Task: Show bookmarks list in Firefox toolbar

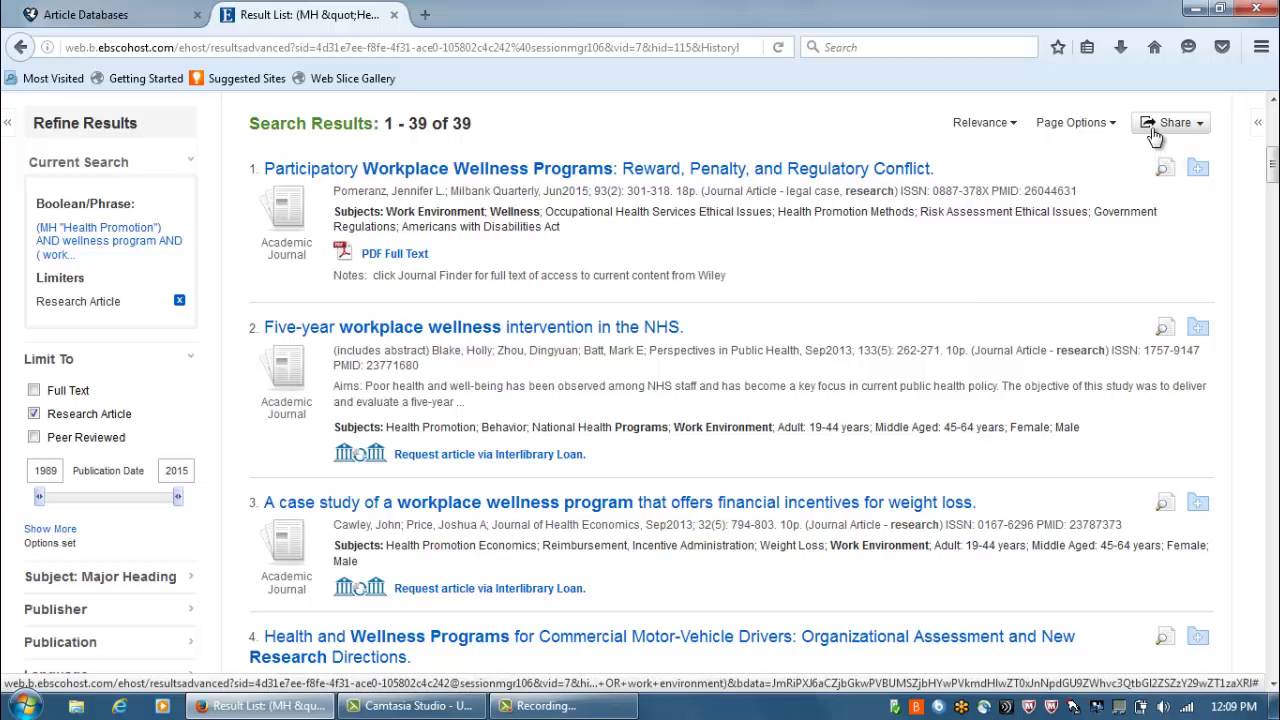Action: point(1087,47)
